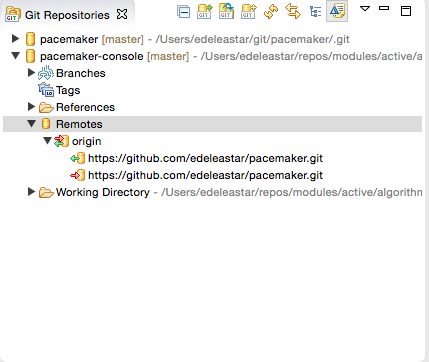The width and height of the screenshot is (429, 362).
Task: Click the Branches icon
Action: (x=46, y=73)
